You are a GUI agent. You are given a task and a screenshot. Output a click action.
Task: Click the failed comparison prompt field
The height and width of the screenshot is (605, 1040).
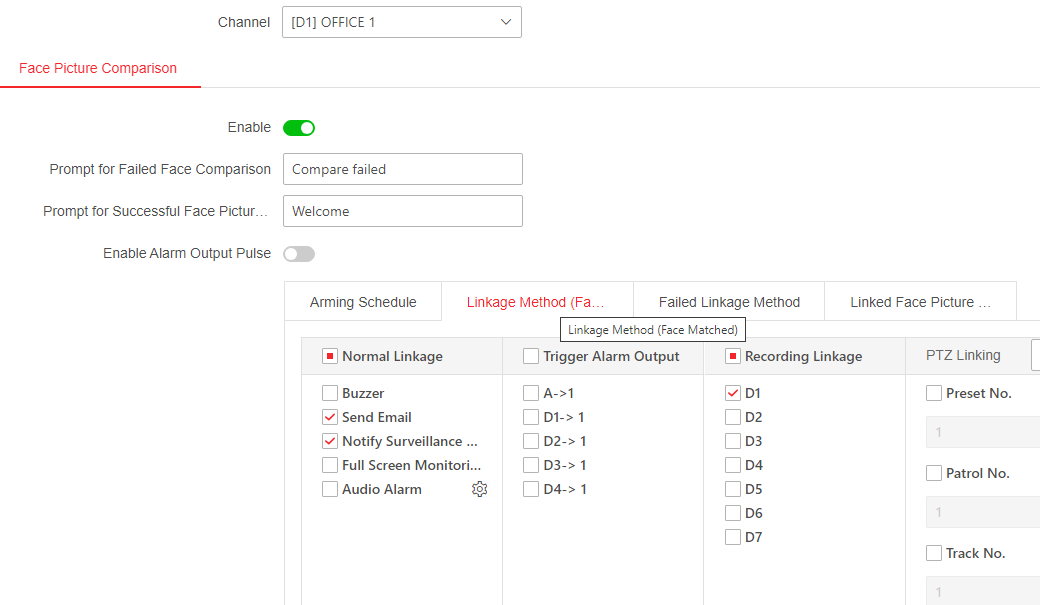(x=402, y=169)
